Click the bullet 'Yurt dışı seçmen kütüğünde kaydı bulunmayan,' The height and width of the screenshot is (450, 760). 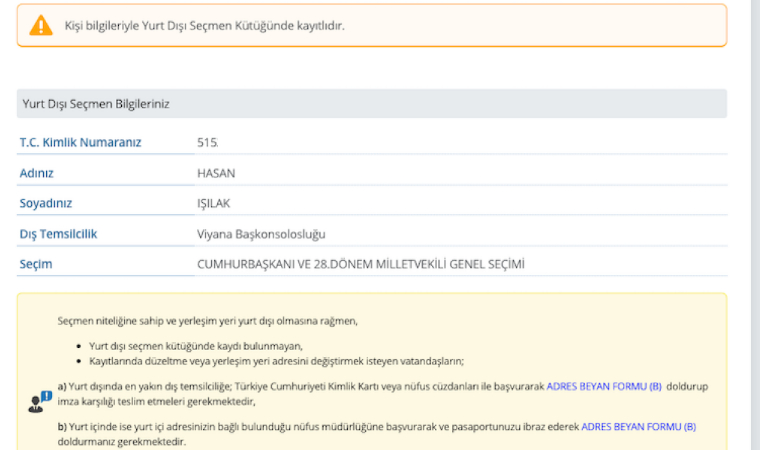point(196,346)
